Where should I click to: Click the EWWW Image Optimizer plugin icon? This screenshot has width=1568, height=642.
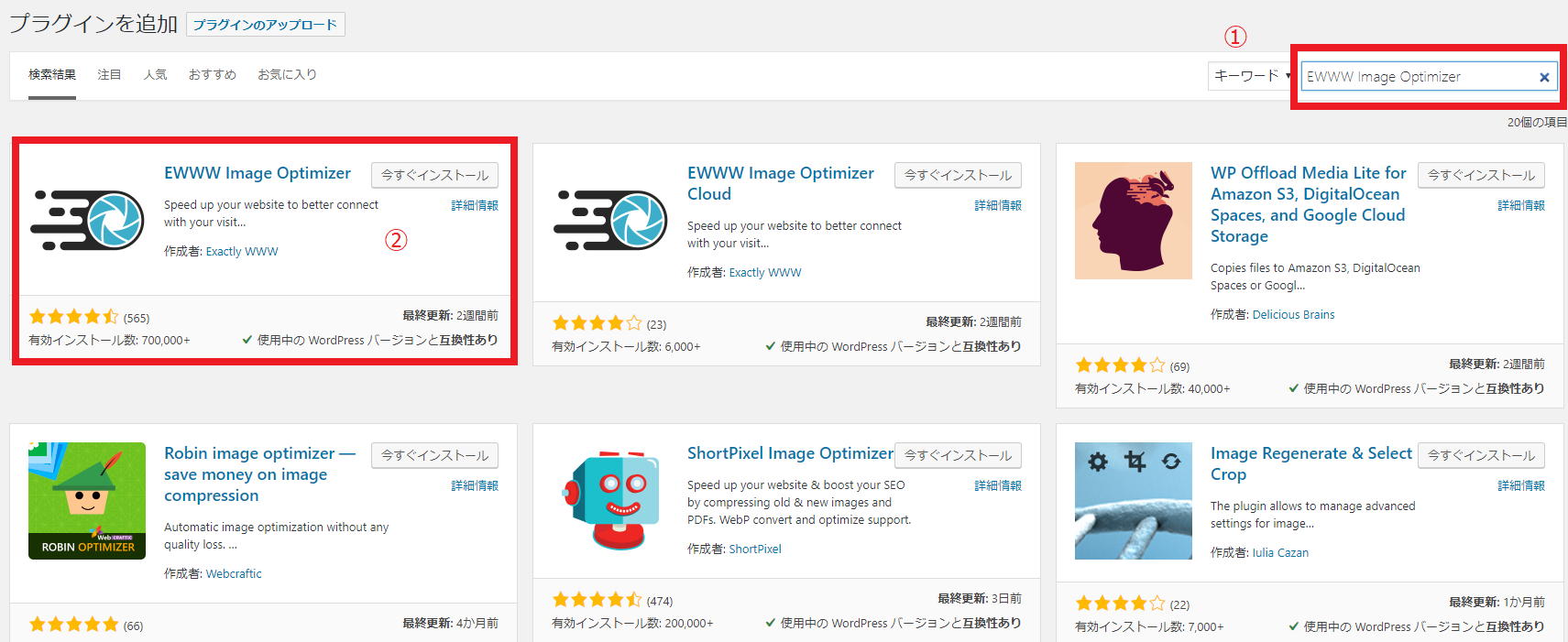tap(87, 221)
